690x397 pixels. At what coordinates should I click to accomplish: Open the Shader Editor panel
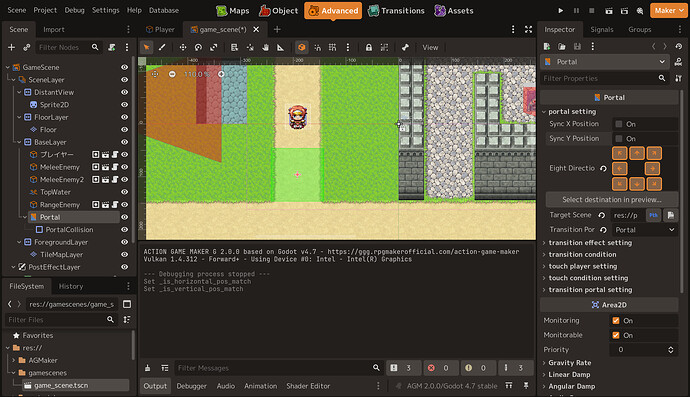[308, 386]
